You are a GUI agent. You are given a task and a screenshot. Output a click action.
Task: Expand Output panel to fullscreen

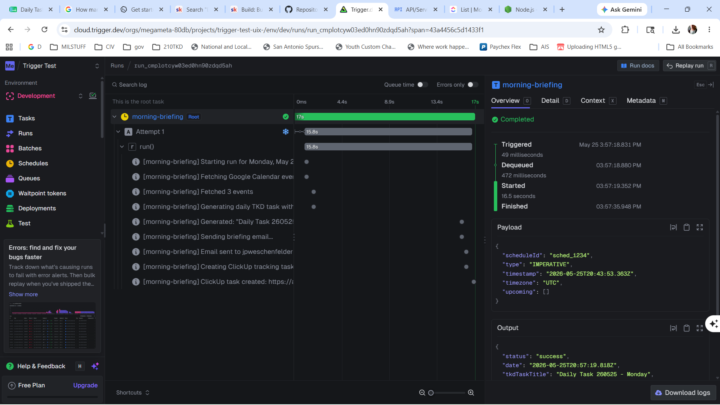point(700,328)
